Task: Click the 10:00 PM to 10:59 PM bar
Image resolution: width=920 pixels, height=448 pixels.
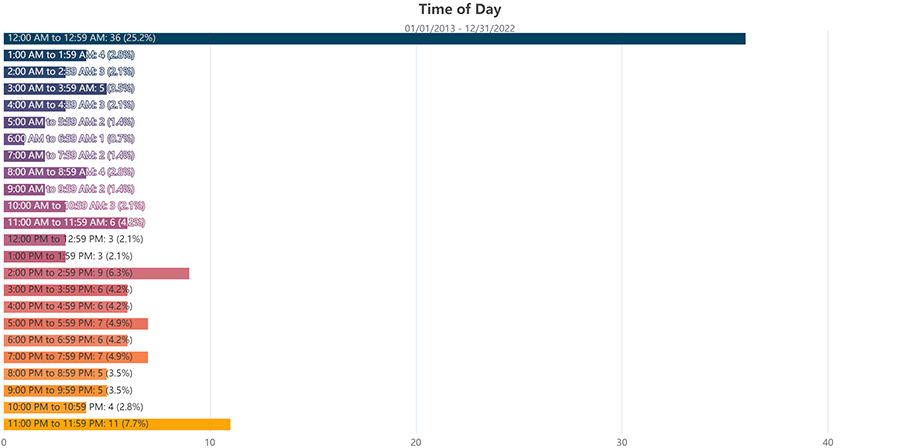Action: pyautogui.click(x=45, y=407)
